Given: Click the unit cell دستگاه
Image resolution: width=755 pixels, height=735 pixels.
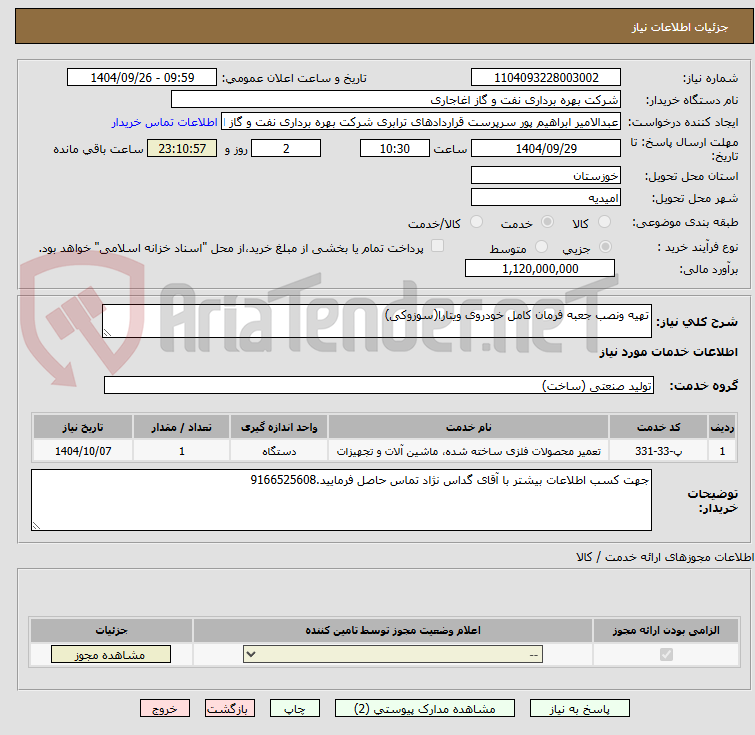Looking at the screenshot, I should (x=279, y=451).
